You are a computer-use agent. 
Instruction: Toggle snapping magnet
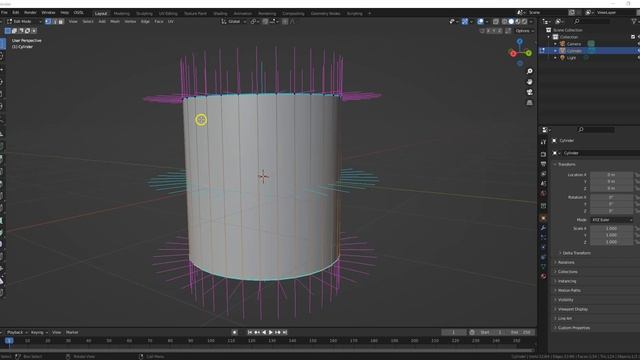point(265,22)
